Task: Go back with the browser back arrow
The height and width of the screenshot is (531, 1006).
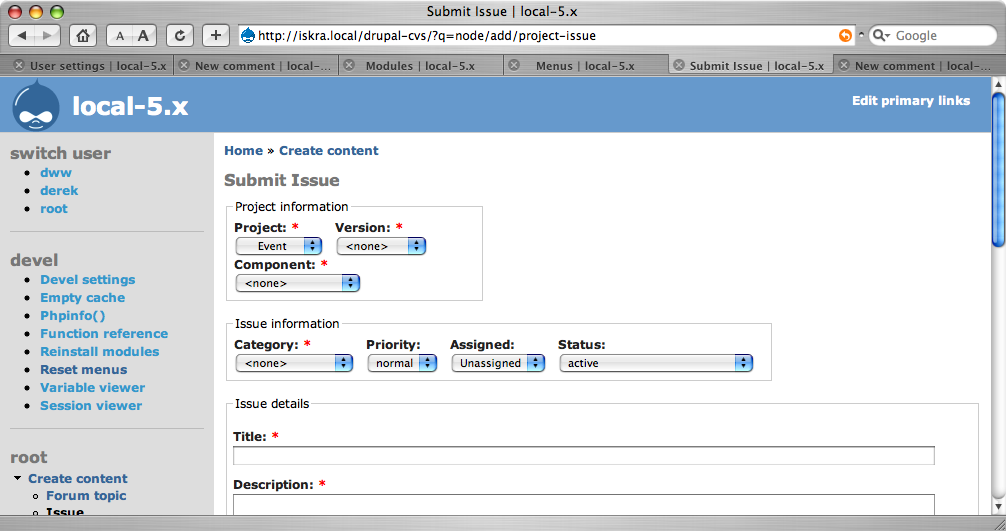Action: [x=22, y=35]
